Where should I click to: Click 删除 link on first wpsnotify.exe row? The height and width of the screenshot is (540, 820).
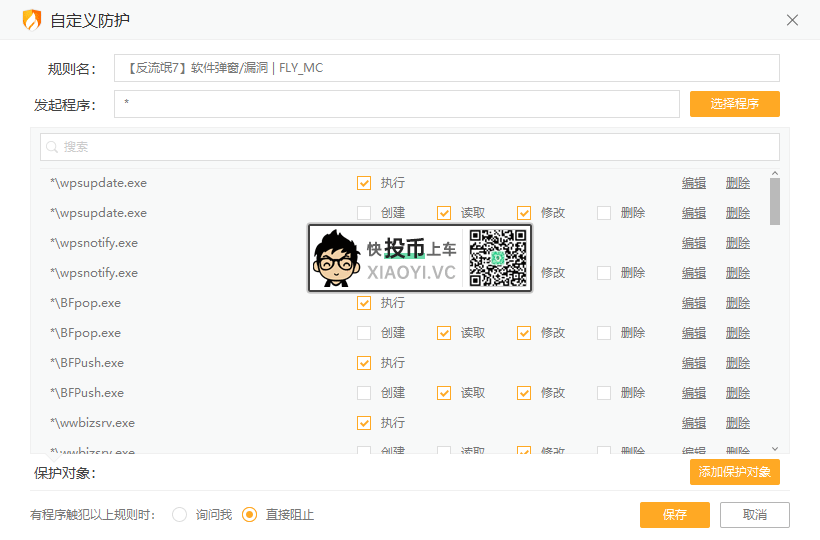[x=738, y=243]
